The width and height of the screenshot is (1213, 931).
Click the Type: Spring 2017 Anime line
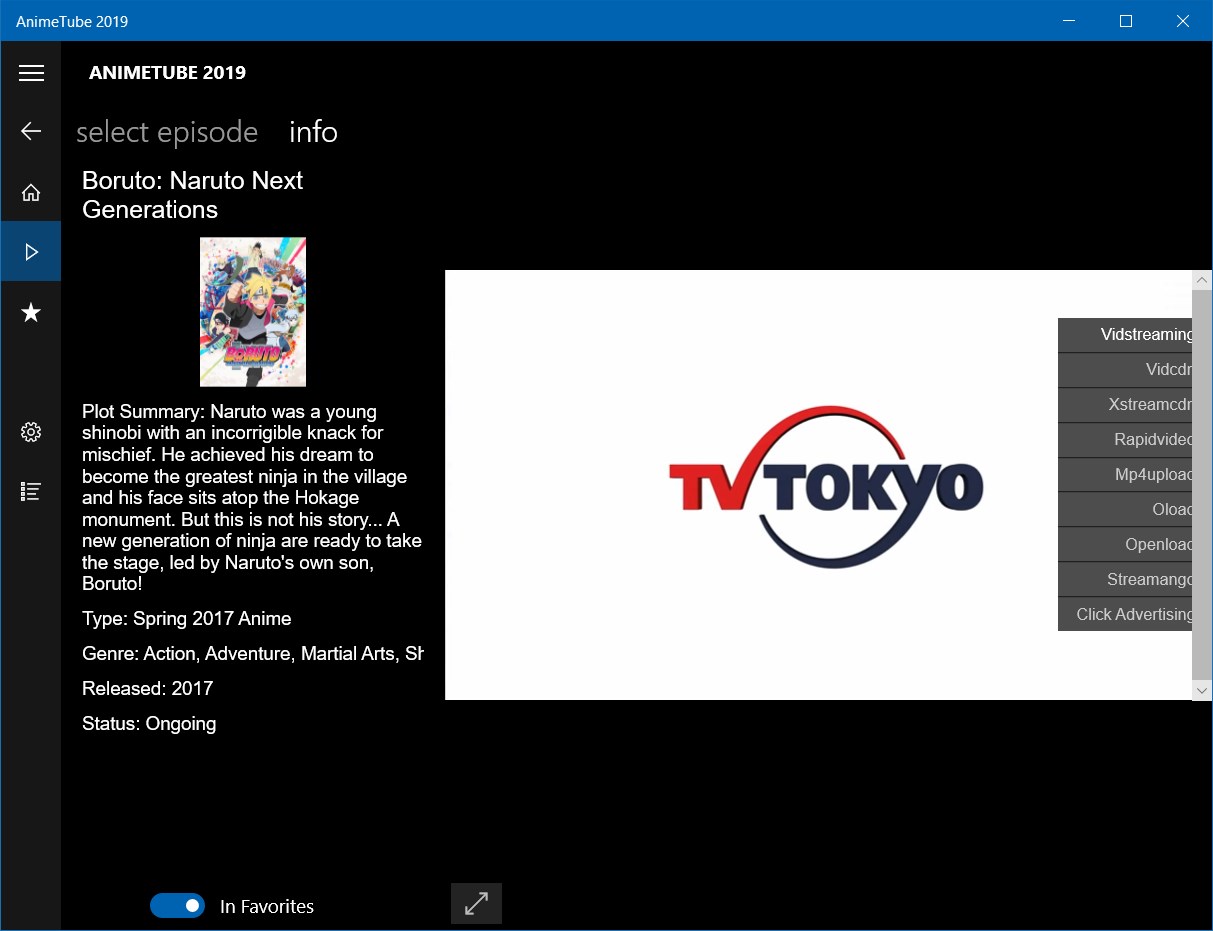click(x=187, y=619)
